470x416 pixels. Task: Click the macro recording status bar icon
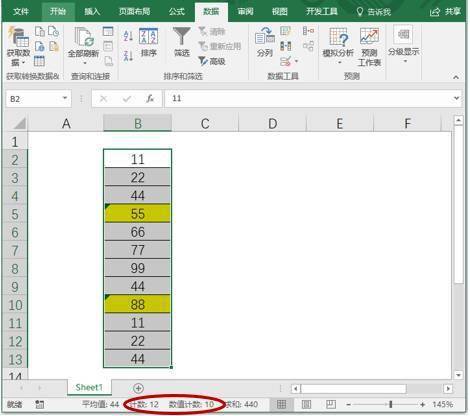point(40,404)
